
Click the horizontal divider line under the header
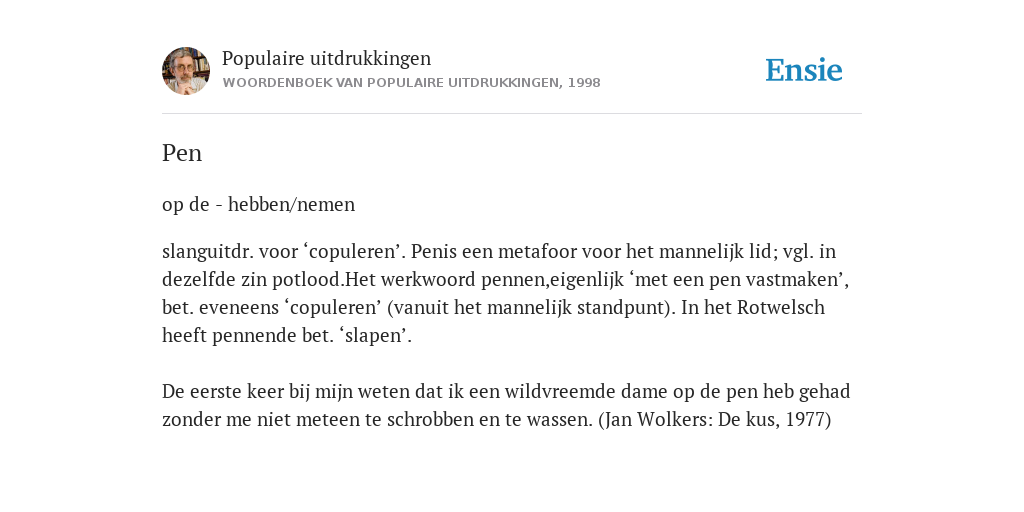pos(512,114)
